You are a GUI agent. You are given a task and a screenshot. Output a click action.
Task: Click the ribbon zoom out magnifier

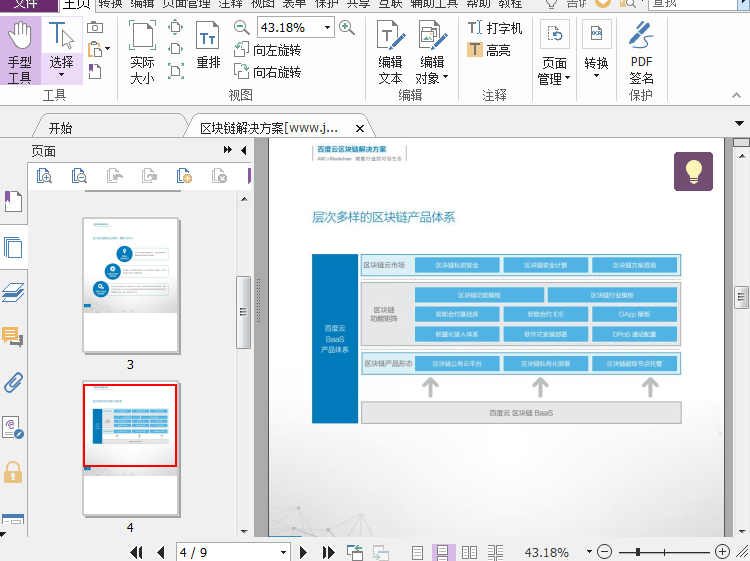[x=242, y=27]
